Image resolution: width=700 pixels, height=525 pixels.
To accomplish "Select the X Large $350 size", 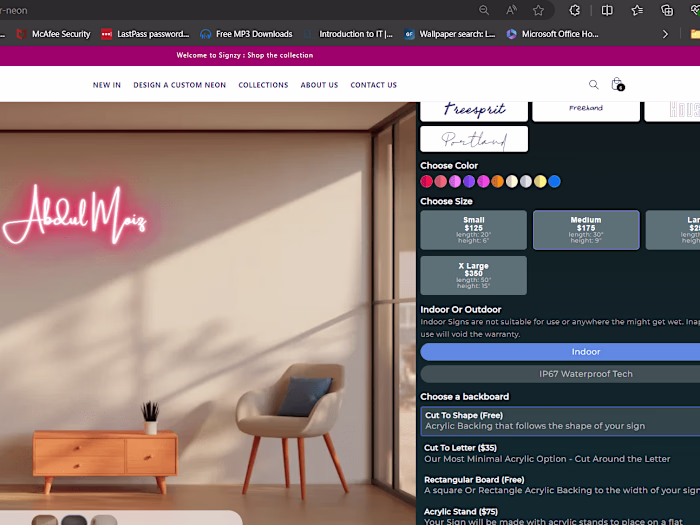I will 474,275.
